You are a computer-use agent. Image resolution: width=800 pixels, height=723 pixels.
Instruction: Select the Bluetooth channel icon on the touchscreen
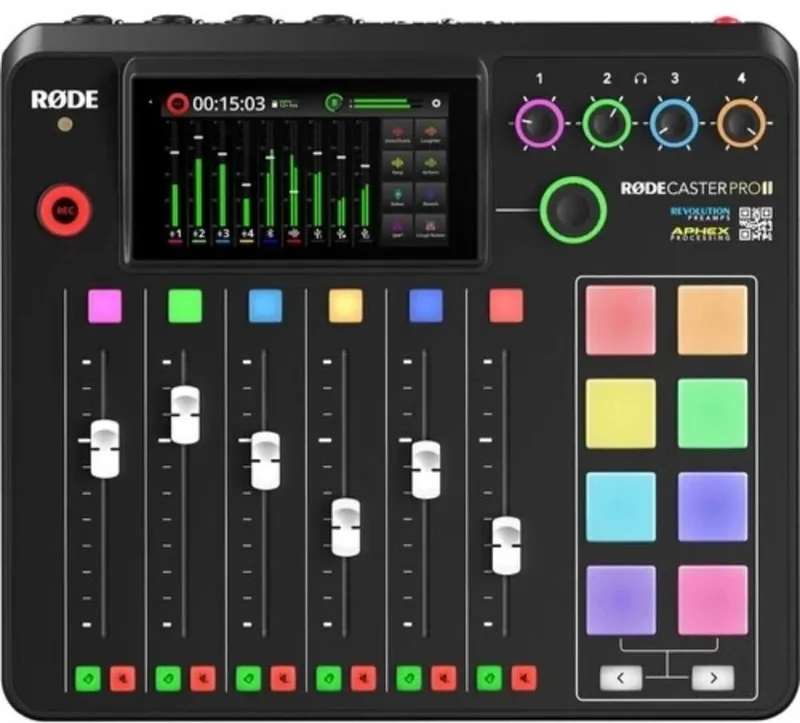click(270, 234)
